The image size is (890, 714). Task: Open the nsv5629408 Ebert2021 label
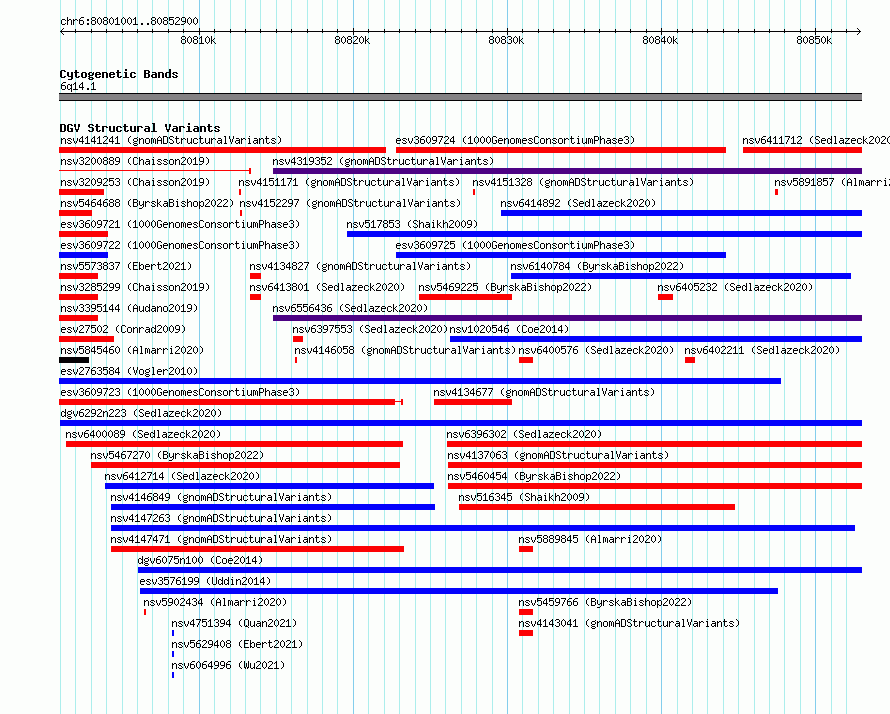[x=237, y=644]
